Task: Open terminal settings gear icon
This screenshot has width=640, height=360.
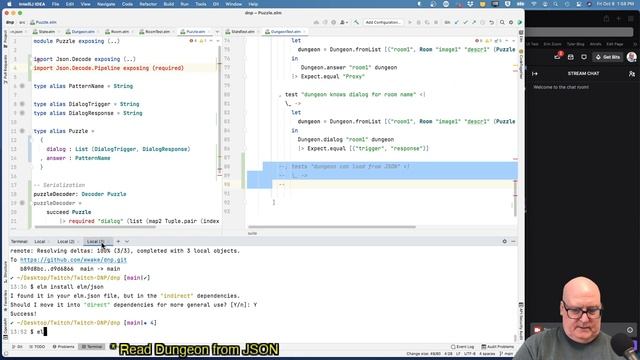Action: 504,241
